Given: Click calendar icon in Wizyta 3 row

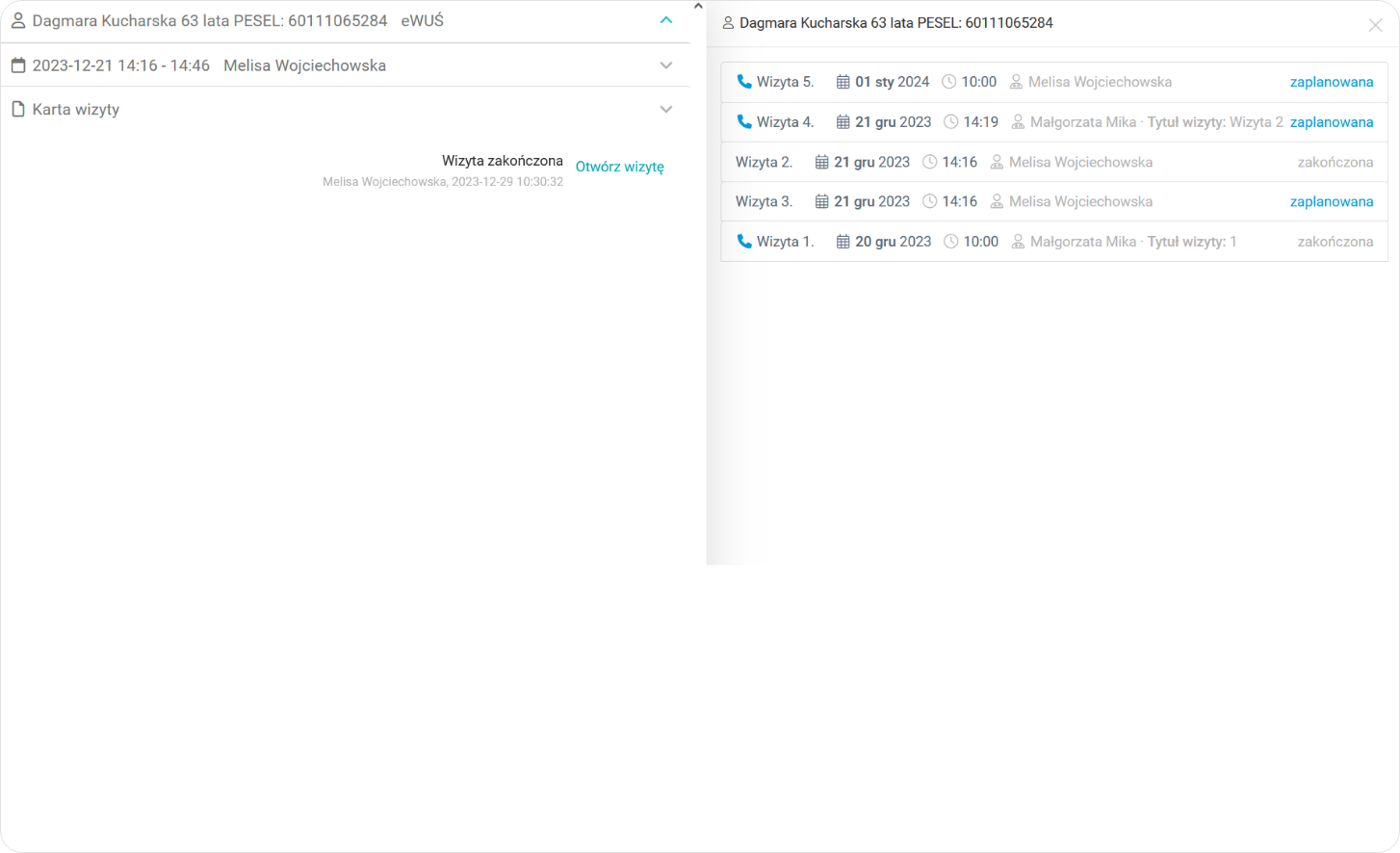Looking at the screenshot, I should [821, 201].
